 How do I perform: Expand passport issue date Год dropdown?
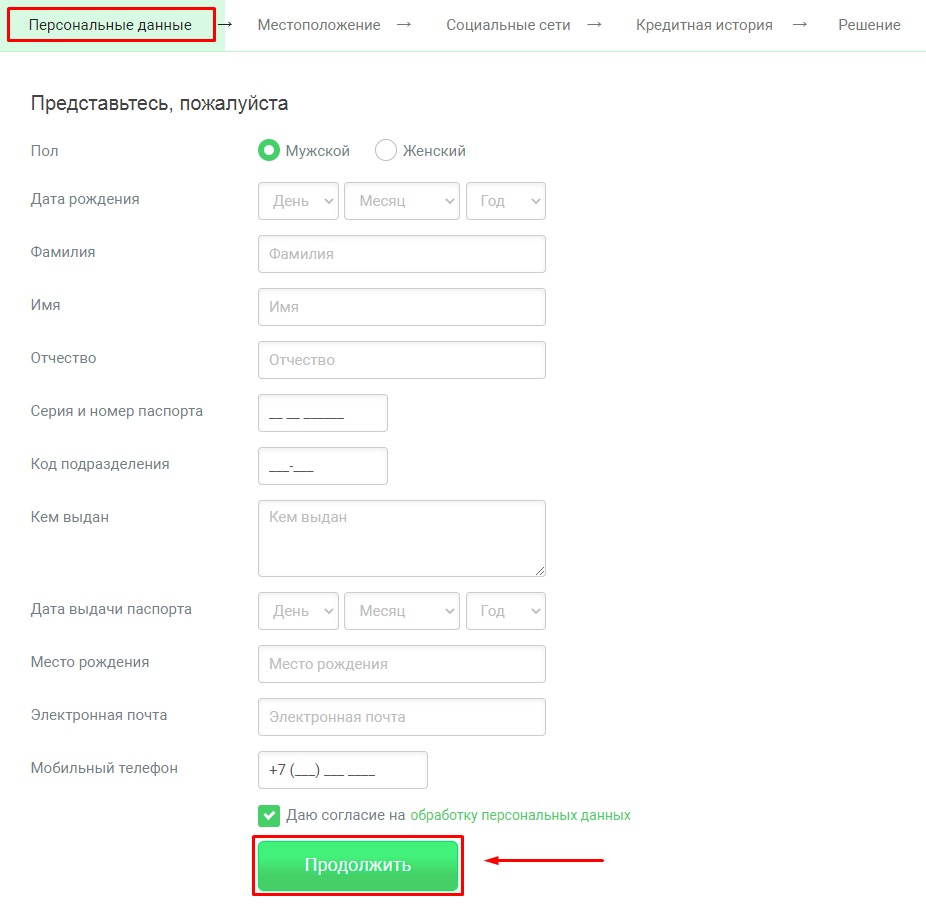(505, 611)
